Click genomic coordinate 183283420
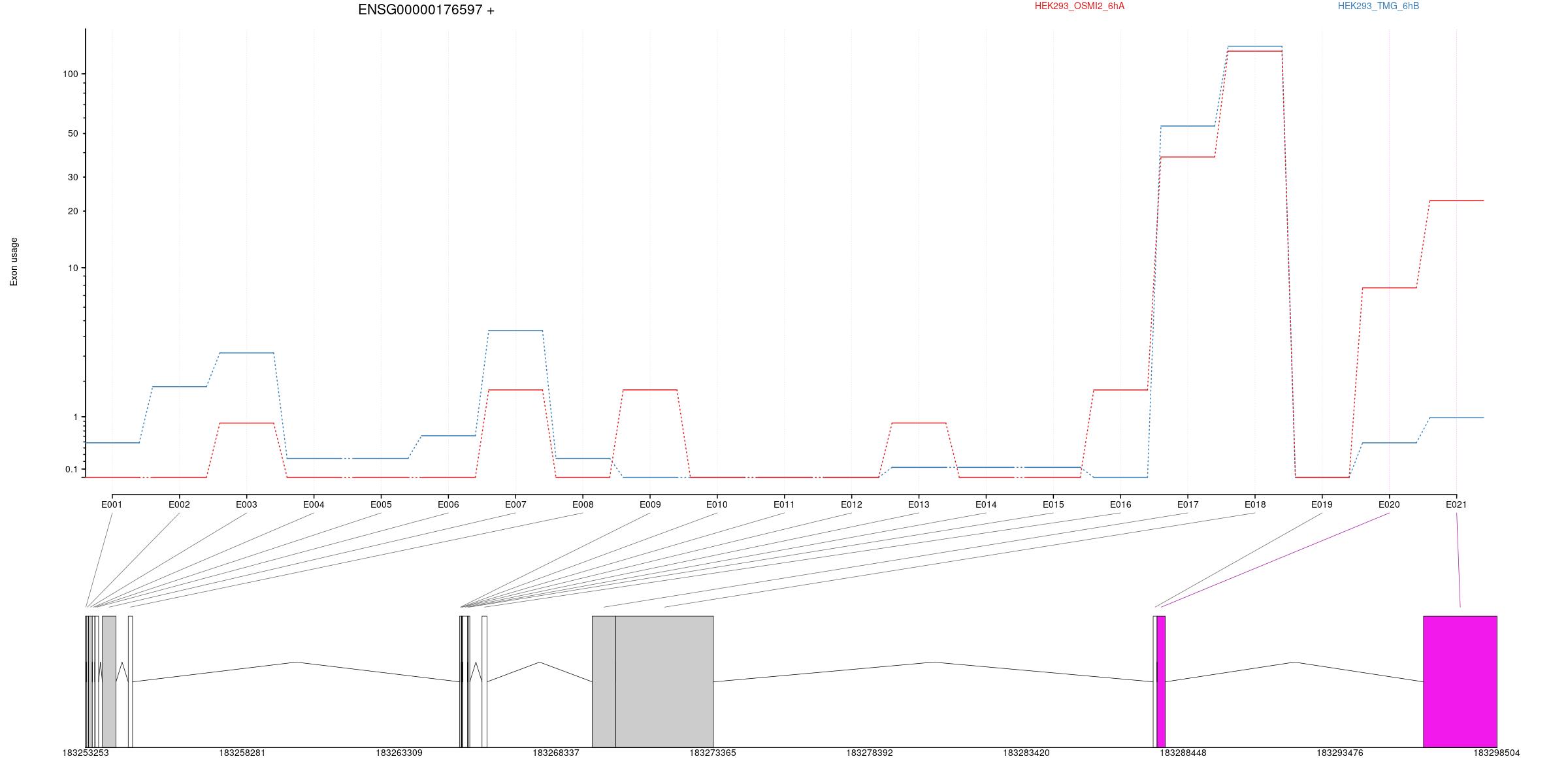1568x784 pixels. pos(1026,753)
